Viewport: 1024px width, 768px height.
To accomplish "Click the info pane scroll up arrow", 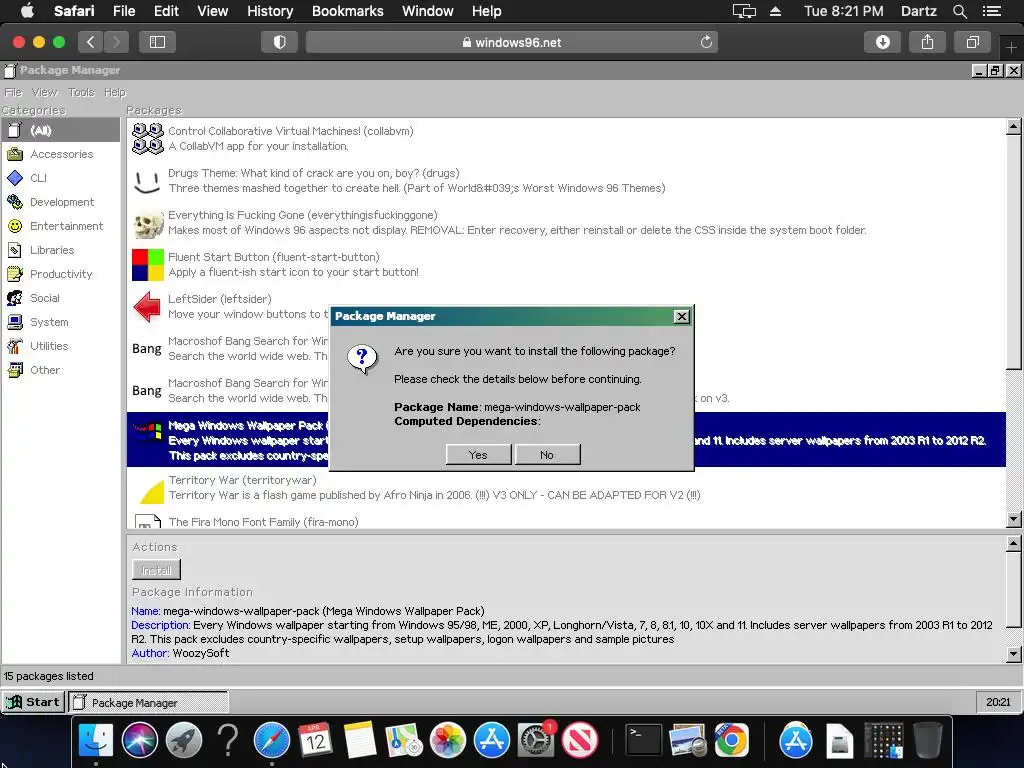I will [1014, 543].
